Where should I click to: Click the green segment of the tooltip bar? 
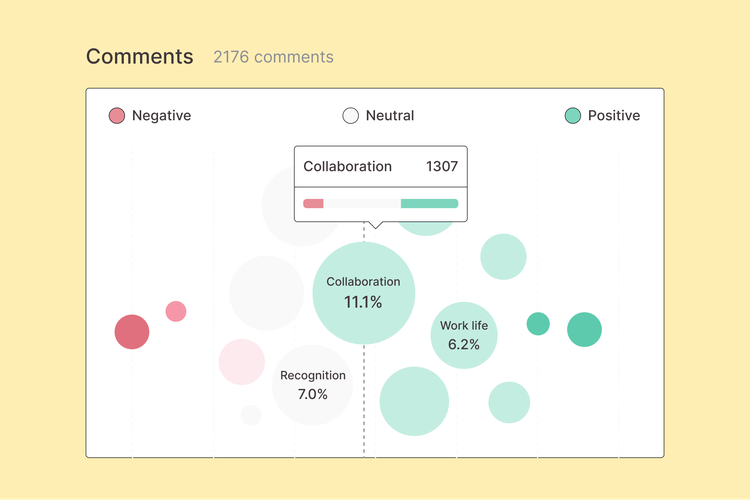point(429,203)
